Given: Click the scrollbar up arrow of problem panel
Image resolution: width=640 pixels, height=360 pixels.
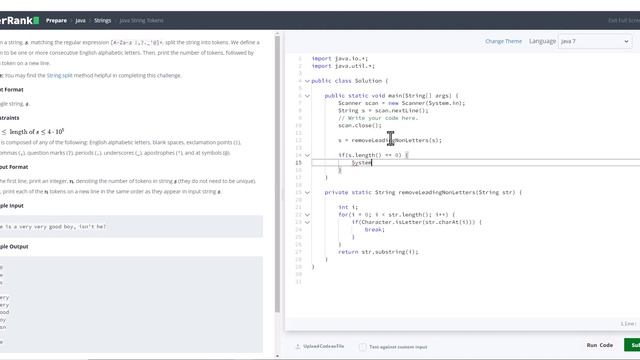Looking at the screenshot, I should (277, 33).
